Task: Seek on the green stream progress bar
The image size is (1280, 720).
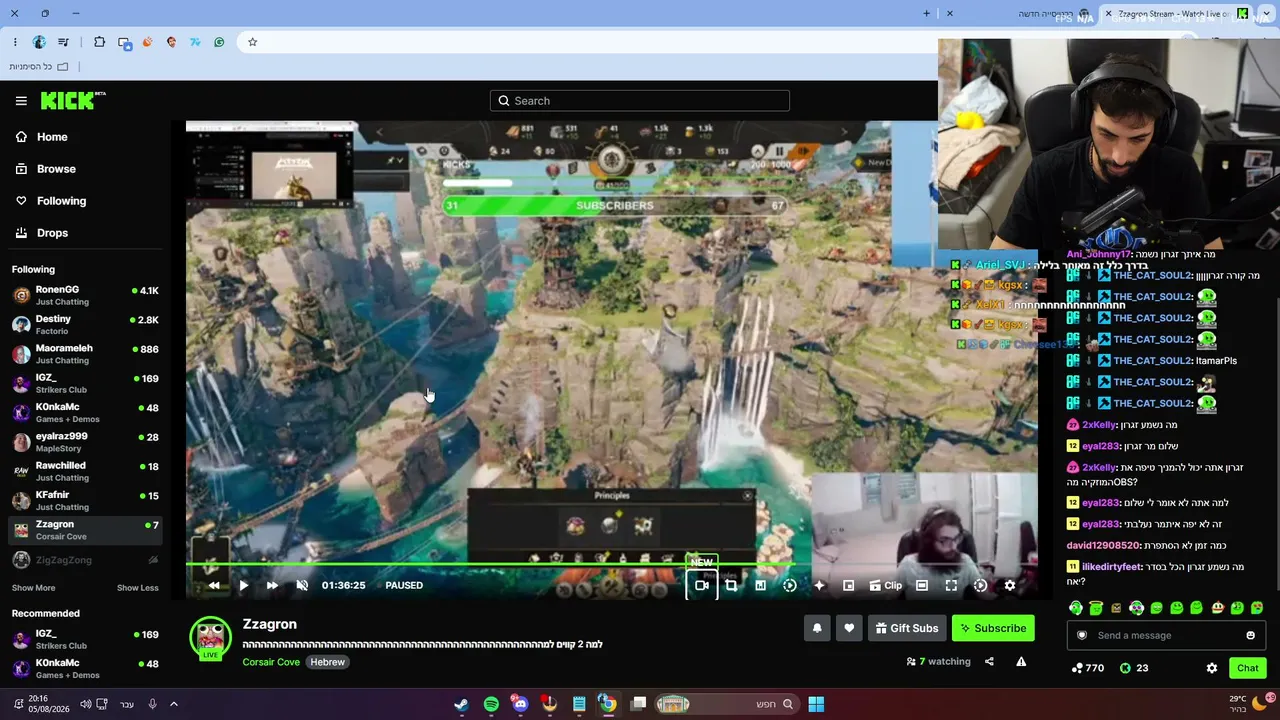Action: click(611, 564)
